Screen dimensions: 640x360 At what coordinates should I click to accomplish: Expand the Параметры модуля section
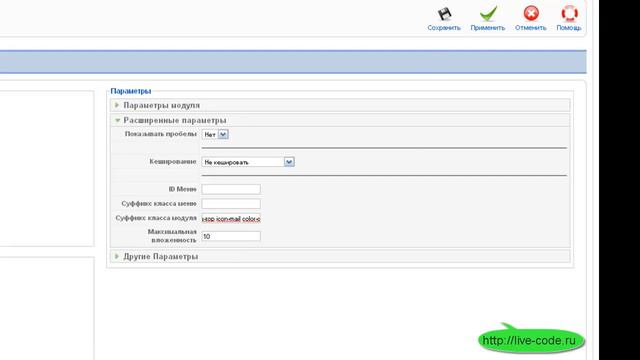[x=340, y=105]
